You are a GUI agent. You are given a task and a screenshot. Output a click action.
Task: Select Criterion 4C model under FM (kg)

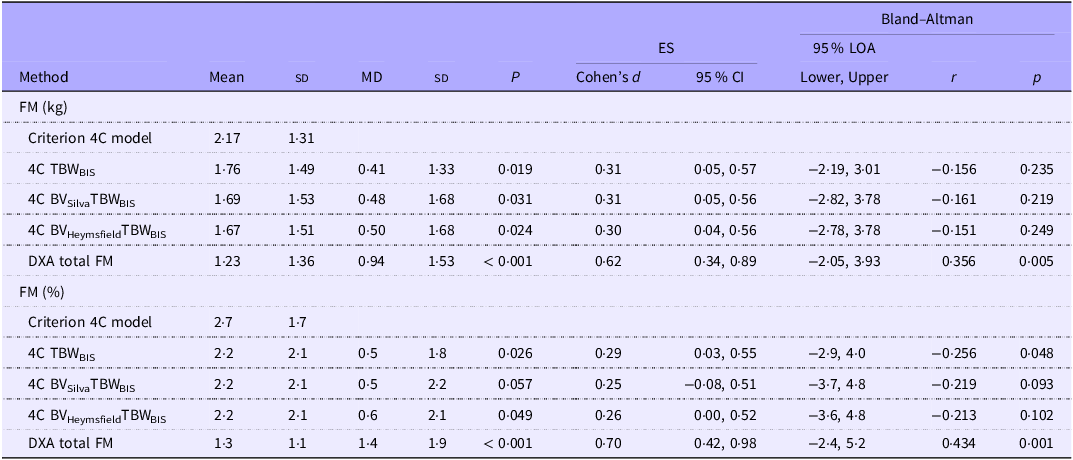pyautogui.click(x=90, y=138)
